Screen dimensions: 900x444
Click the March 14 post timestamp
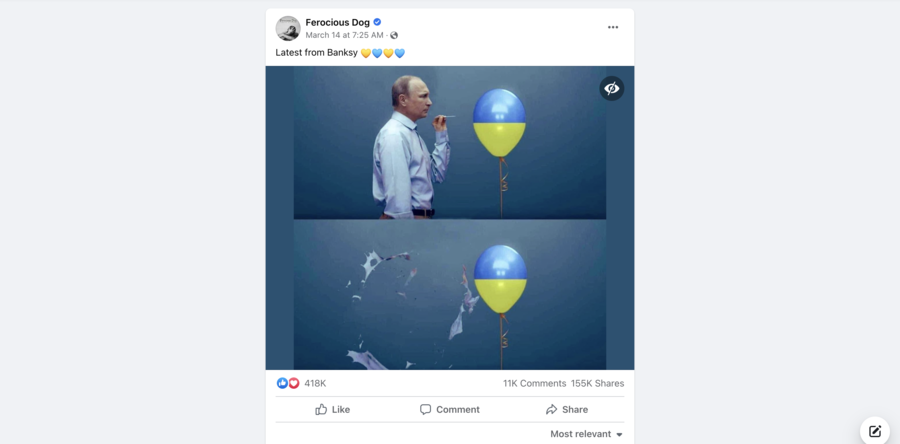(x=345, y=36)
